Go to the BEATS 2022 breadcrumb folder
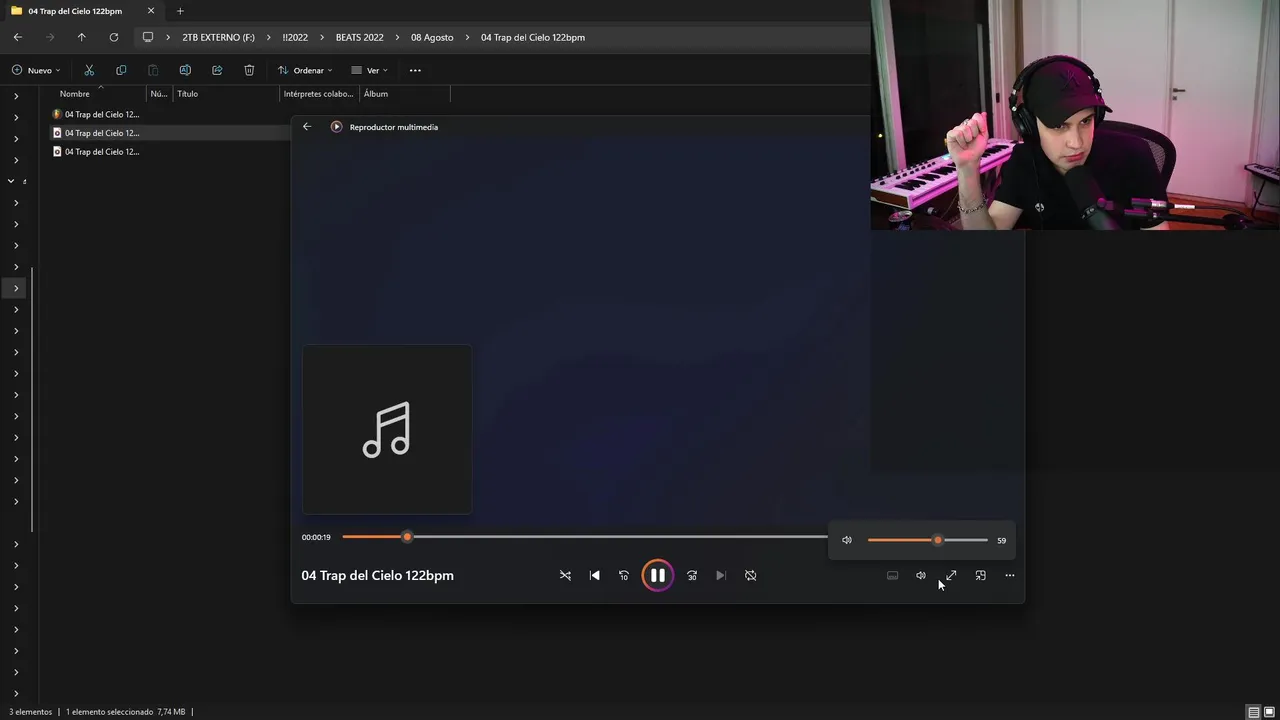This screenshot has width=1280, height=720. point(359,37)
